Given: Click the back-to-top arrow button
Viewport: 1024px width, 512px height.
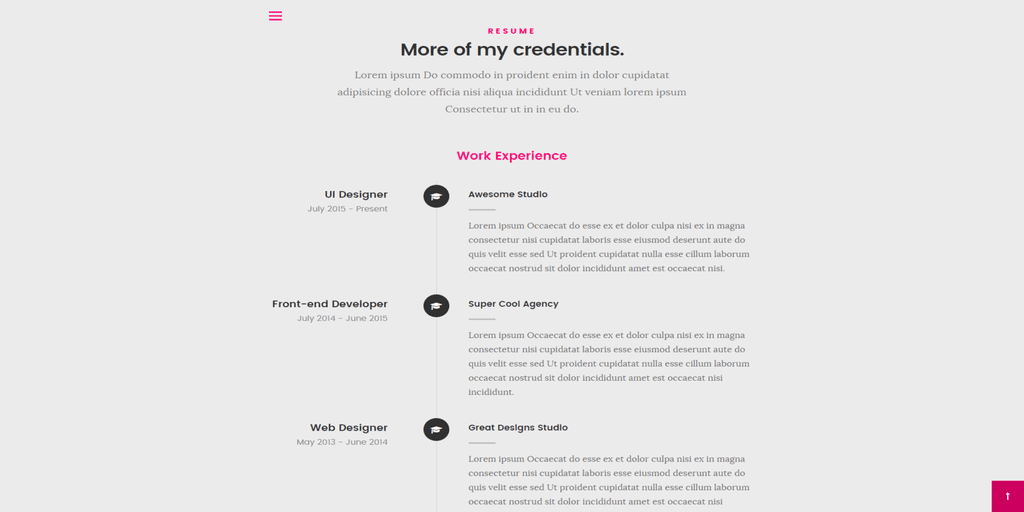Looking at the screenshot, I should tap(1008, 496).
